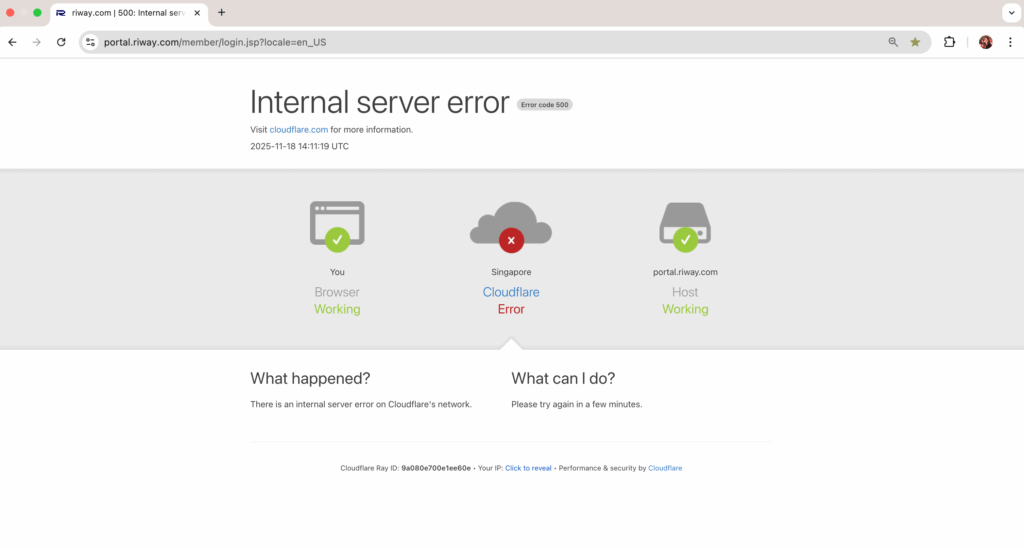Click the blue Cloudflare status link
This screenshot has height=548, width=1024.
tap(511, 293)
